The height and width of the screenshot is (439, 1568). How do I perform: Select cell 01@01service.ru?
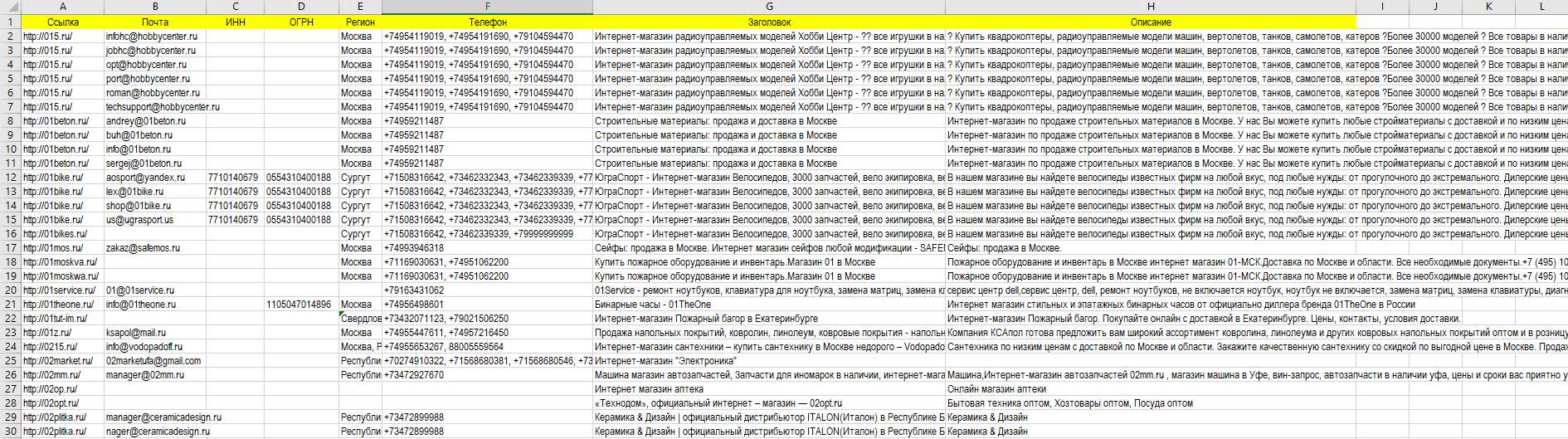click(154, 290)
